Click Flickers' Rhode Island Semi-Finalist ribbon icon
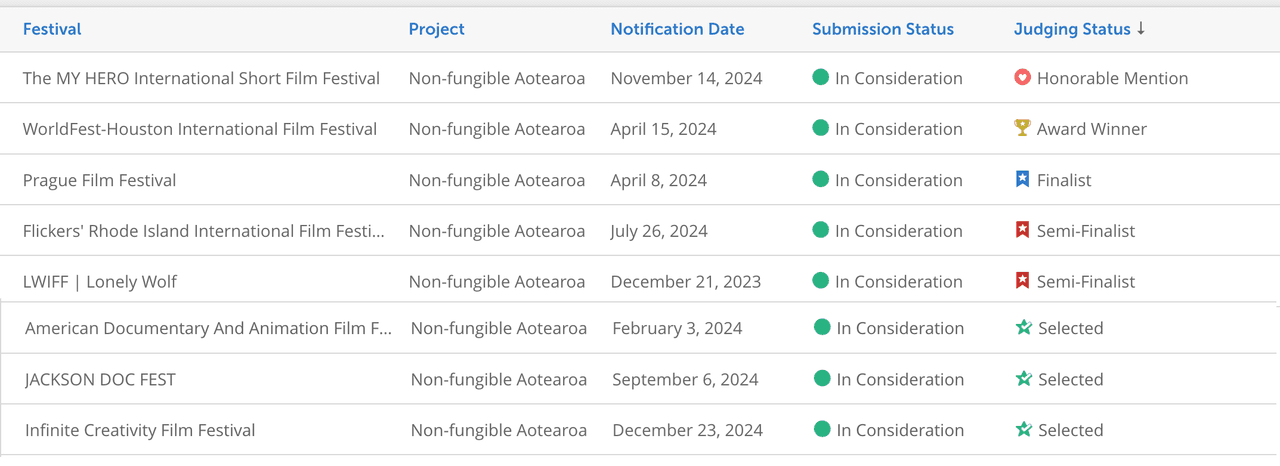 point(1022,230)
